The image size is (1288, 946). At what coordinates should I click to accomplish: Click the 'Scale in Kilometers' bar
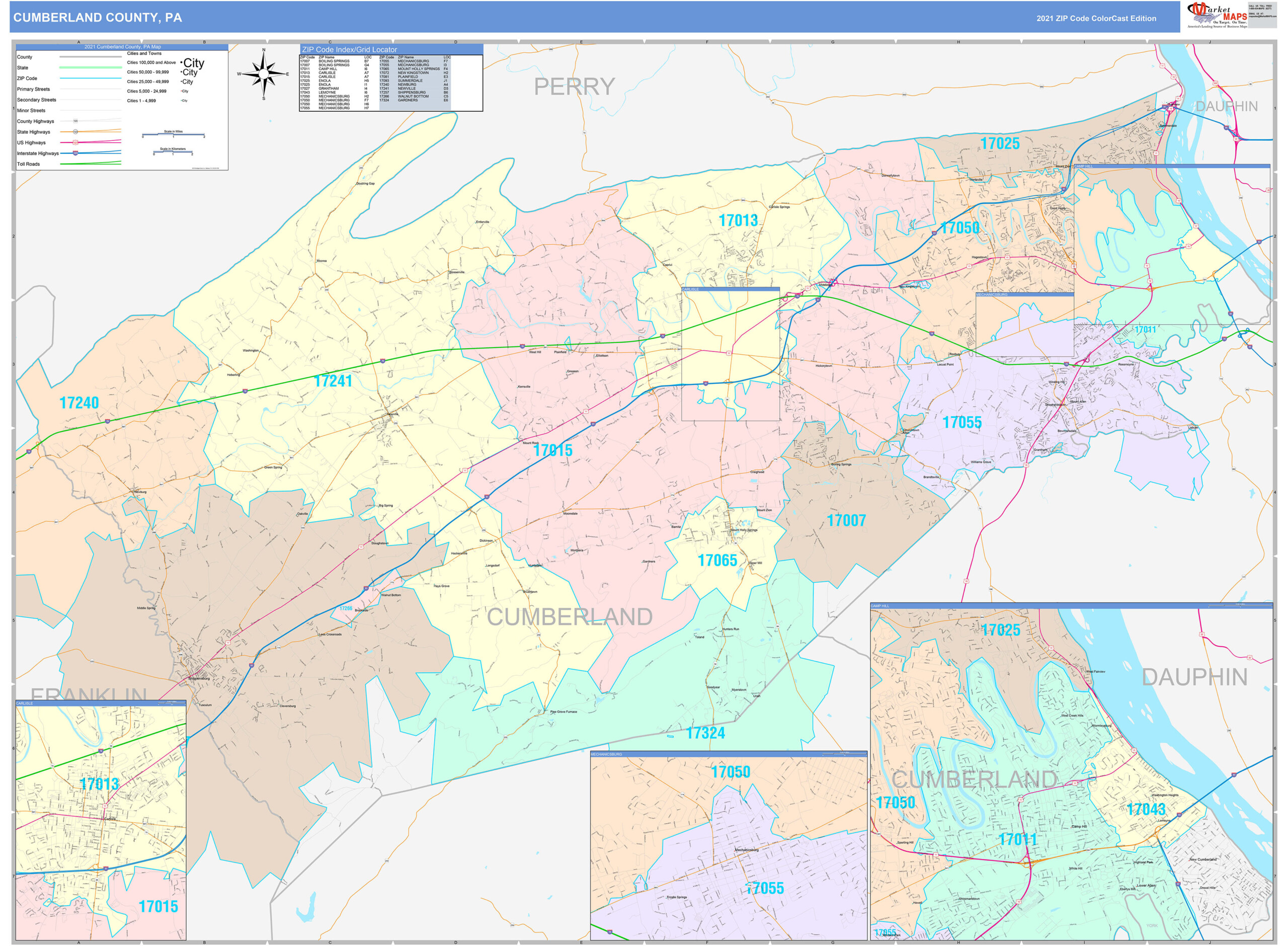click(x=173, y=152)
